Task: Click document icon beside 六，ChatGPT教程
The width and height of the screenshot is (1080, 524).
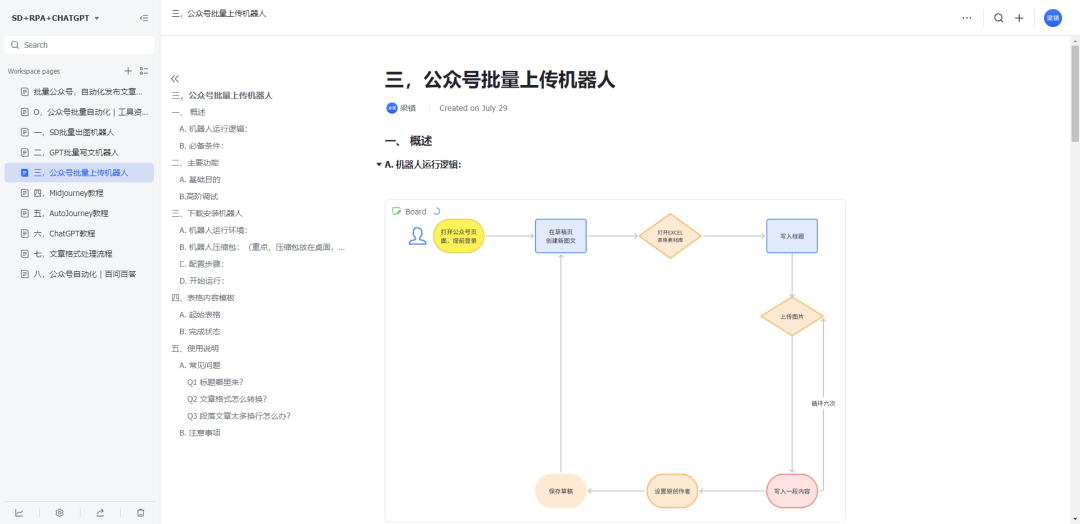Action: pos(25,233)
